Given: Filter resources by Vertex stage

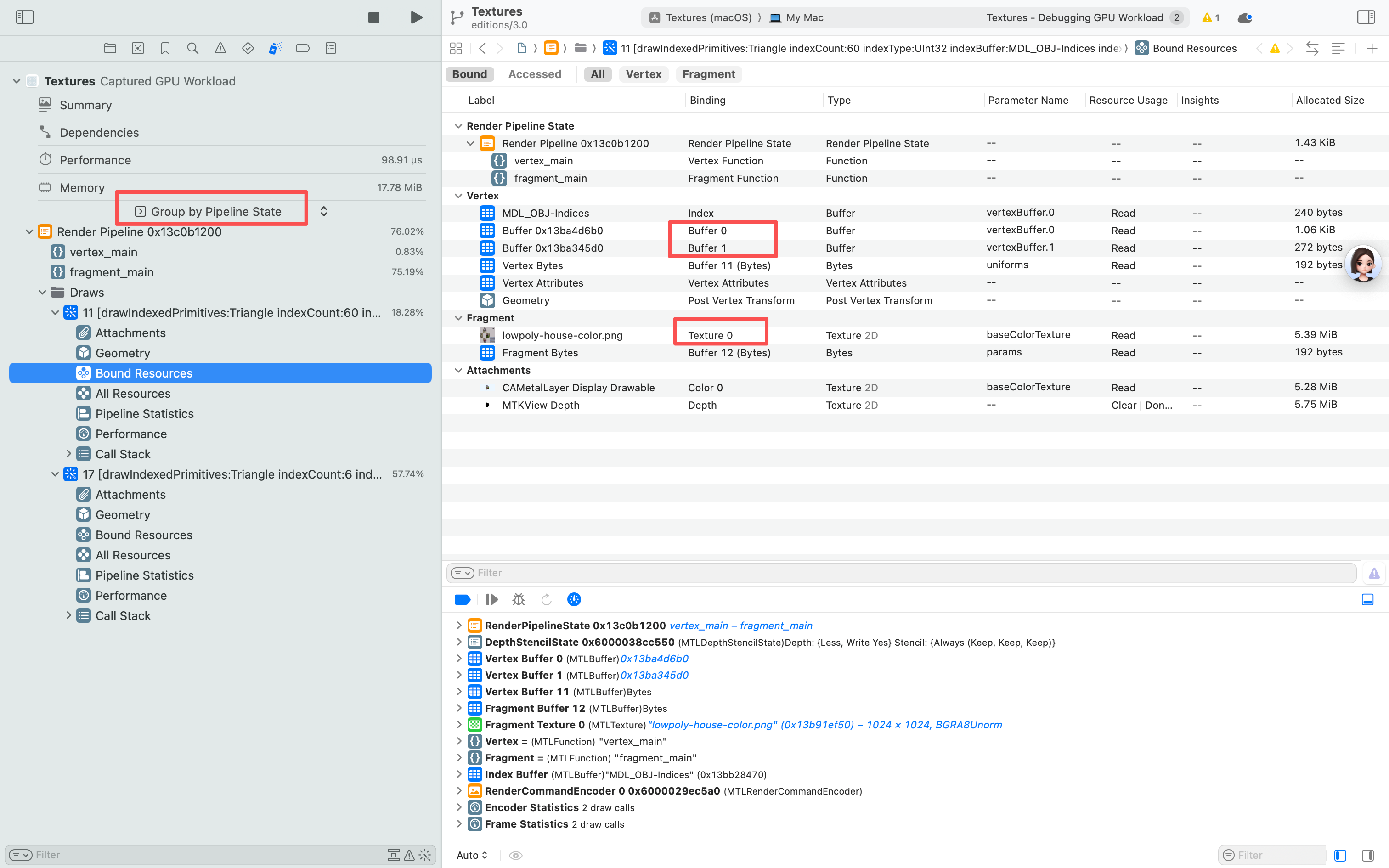Looking at the screenshot, I should [644, 74].
